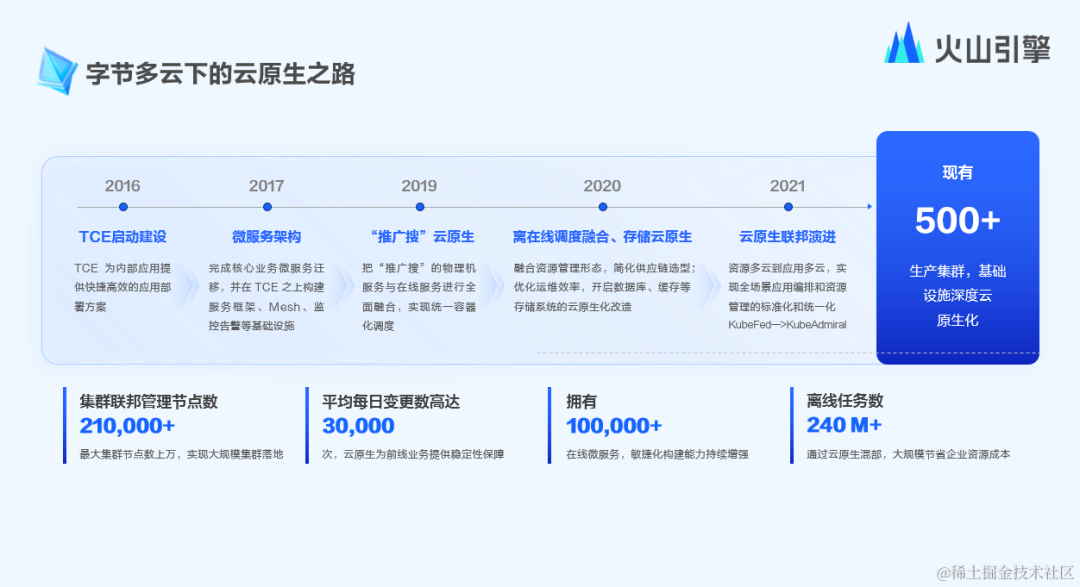Click the blue crystal icon beside the slide title
The width and height of the screenshot is (1080, 587).
[57, 71]
